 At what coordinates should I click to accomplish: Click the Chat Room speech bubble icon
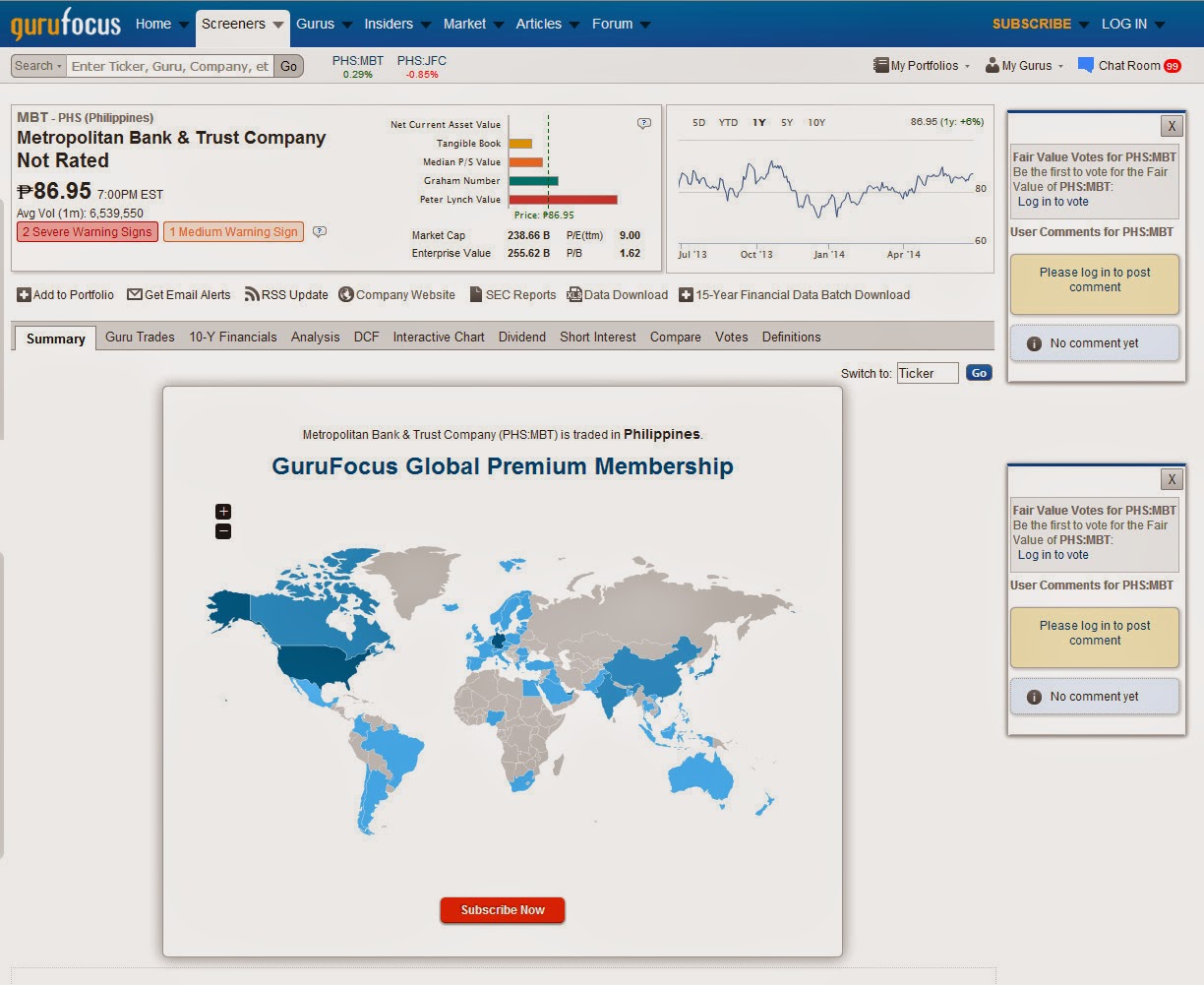click(x=1086, y=65)
